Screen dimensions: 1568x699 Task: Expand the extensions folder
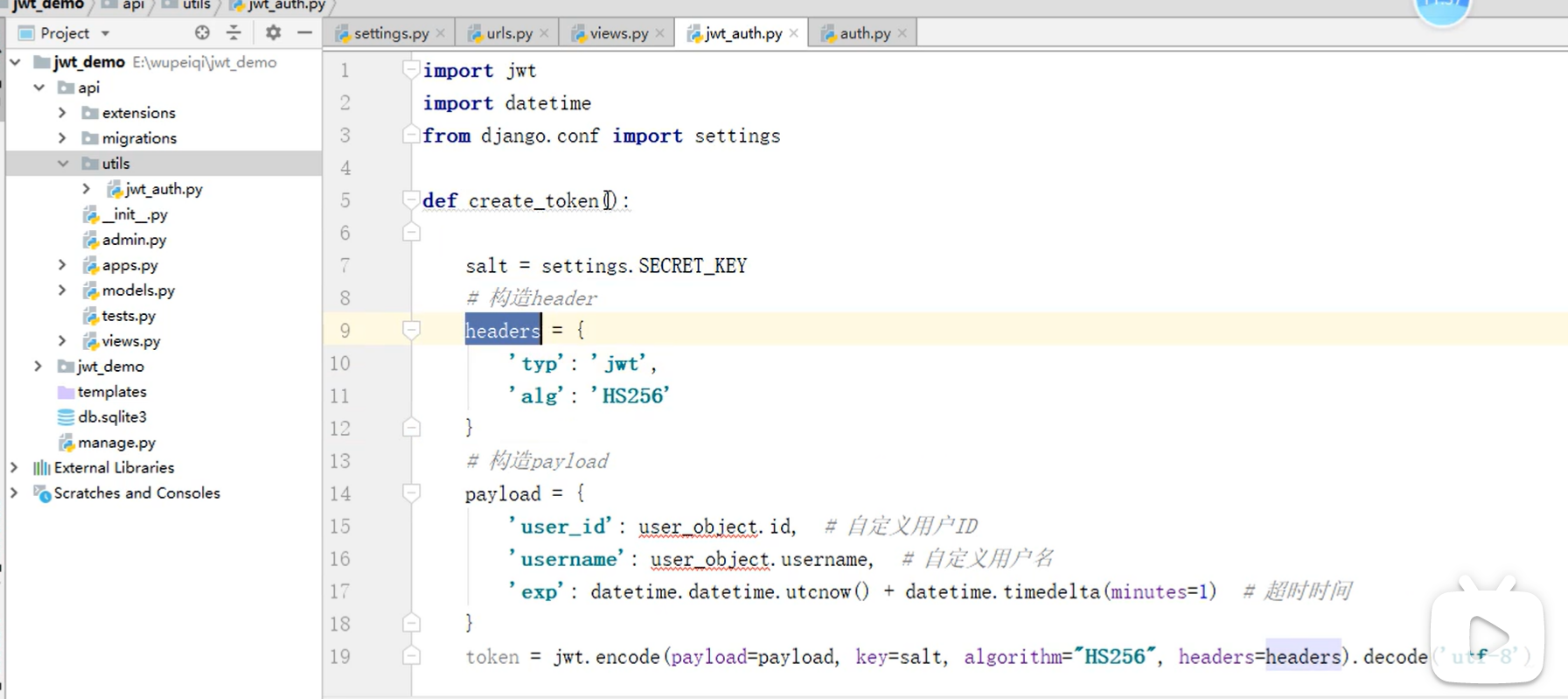(63, 113)
